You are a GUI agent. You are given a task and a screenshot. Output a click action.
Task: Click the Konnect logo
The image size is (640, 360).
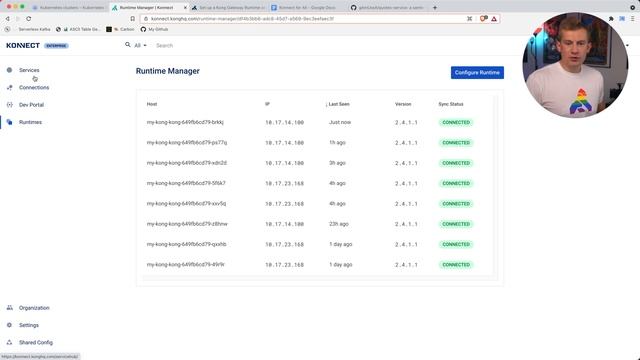tap(23, 45)
